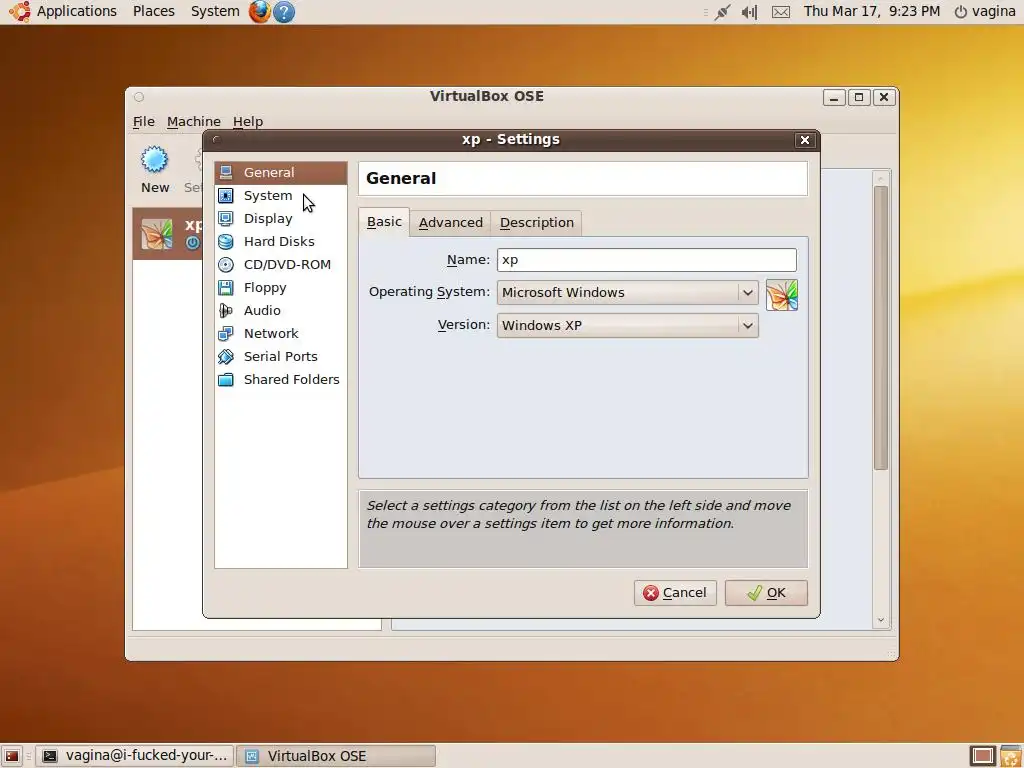Click the user power menu in panel
1024x768 pixels.
(985, 11)
